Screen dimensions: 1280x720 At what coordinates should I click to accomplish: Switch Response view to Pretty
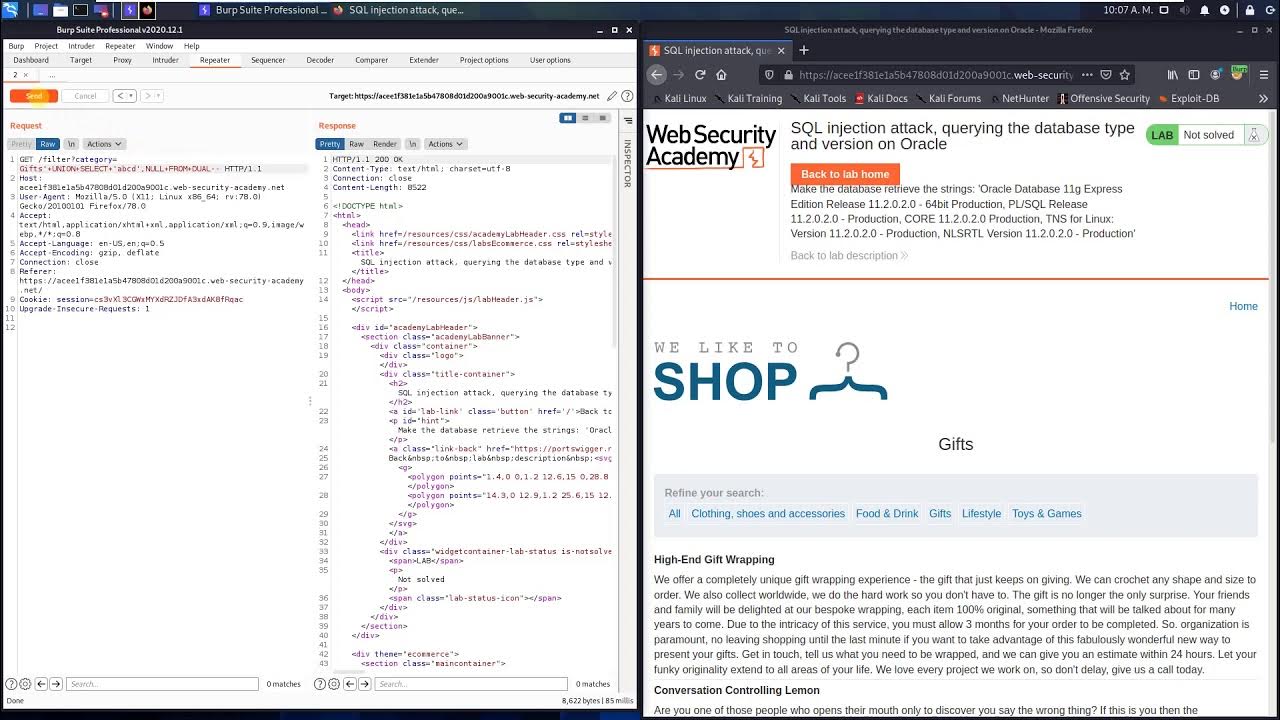click(330, 144)
